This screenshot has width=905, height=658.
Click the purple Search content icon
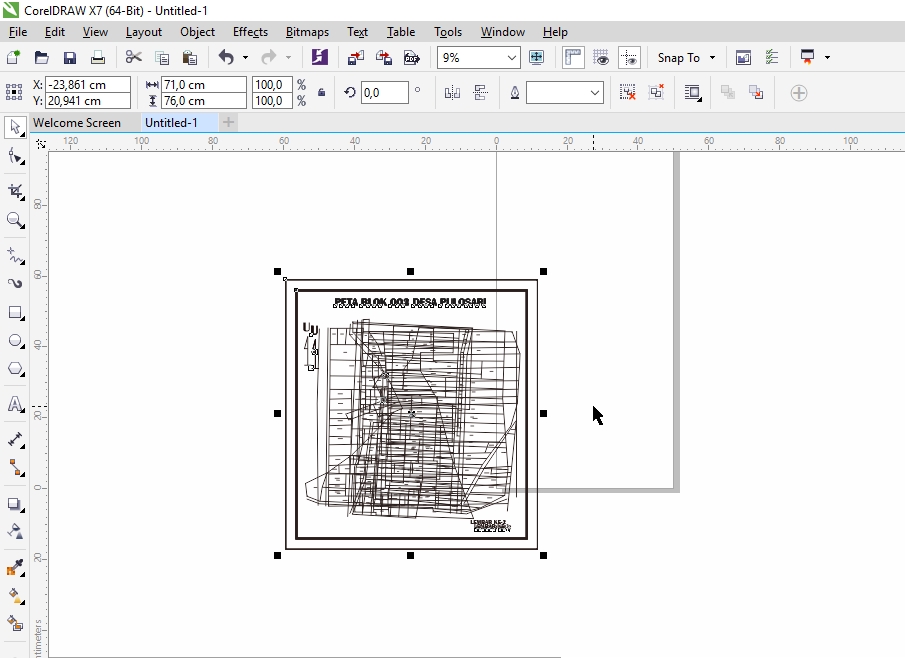[319, 57]
